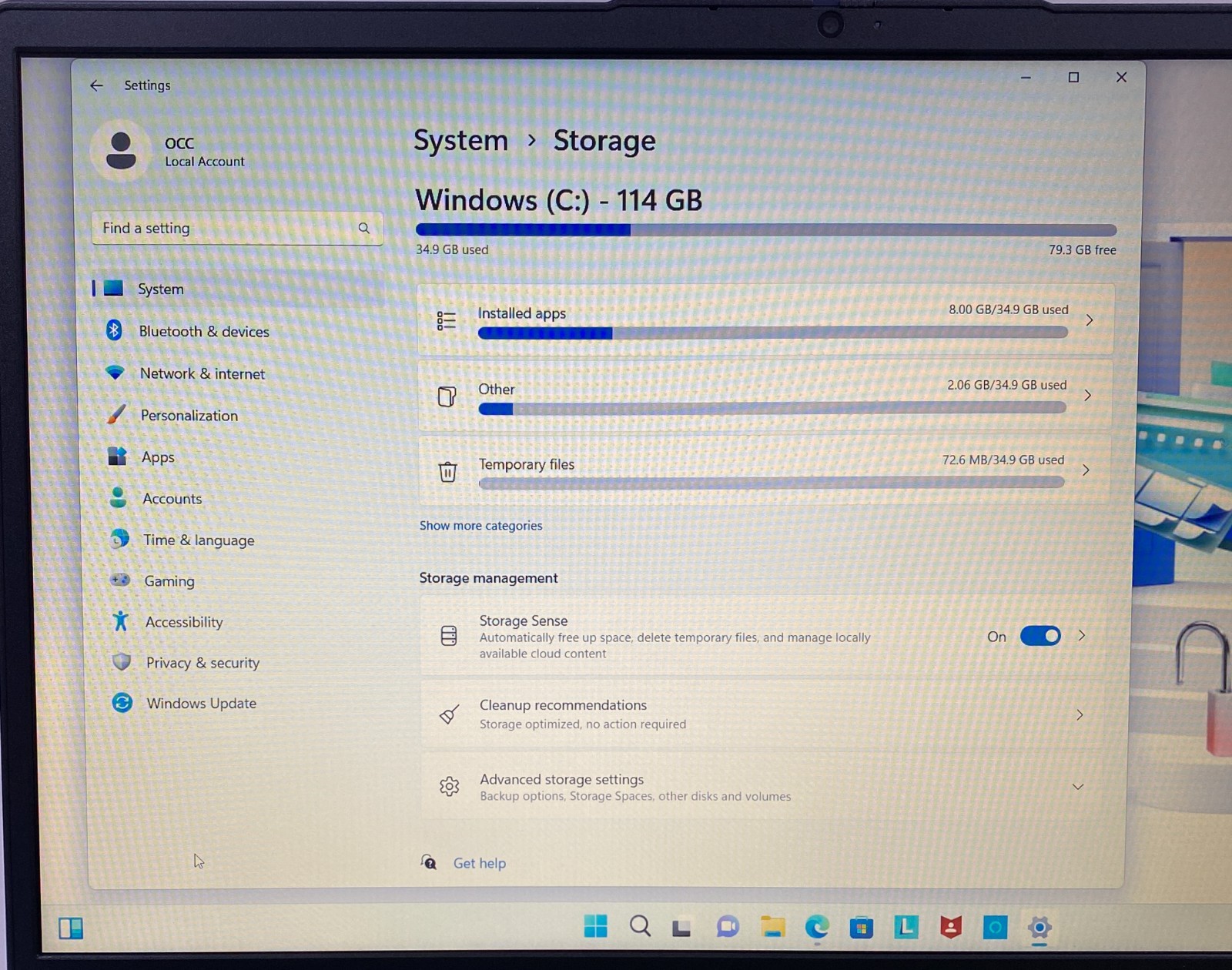Open Cleanup recommendations via its chevron
1232x970 pixels.
point(1080,714)
